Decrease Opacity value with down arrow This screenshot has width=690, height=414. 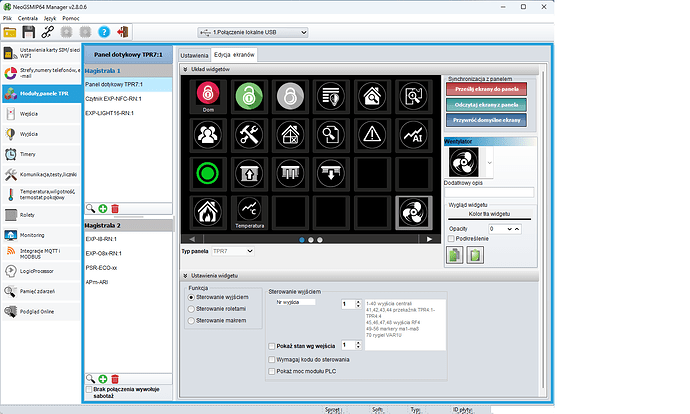coord(510,229)
